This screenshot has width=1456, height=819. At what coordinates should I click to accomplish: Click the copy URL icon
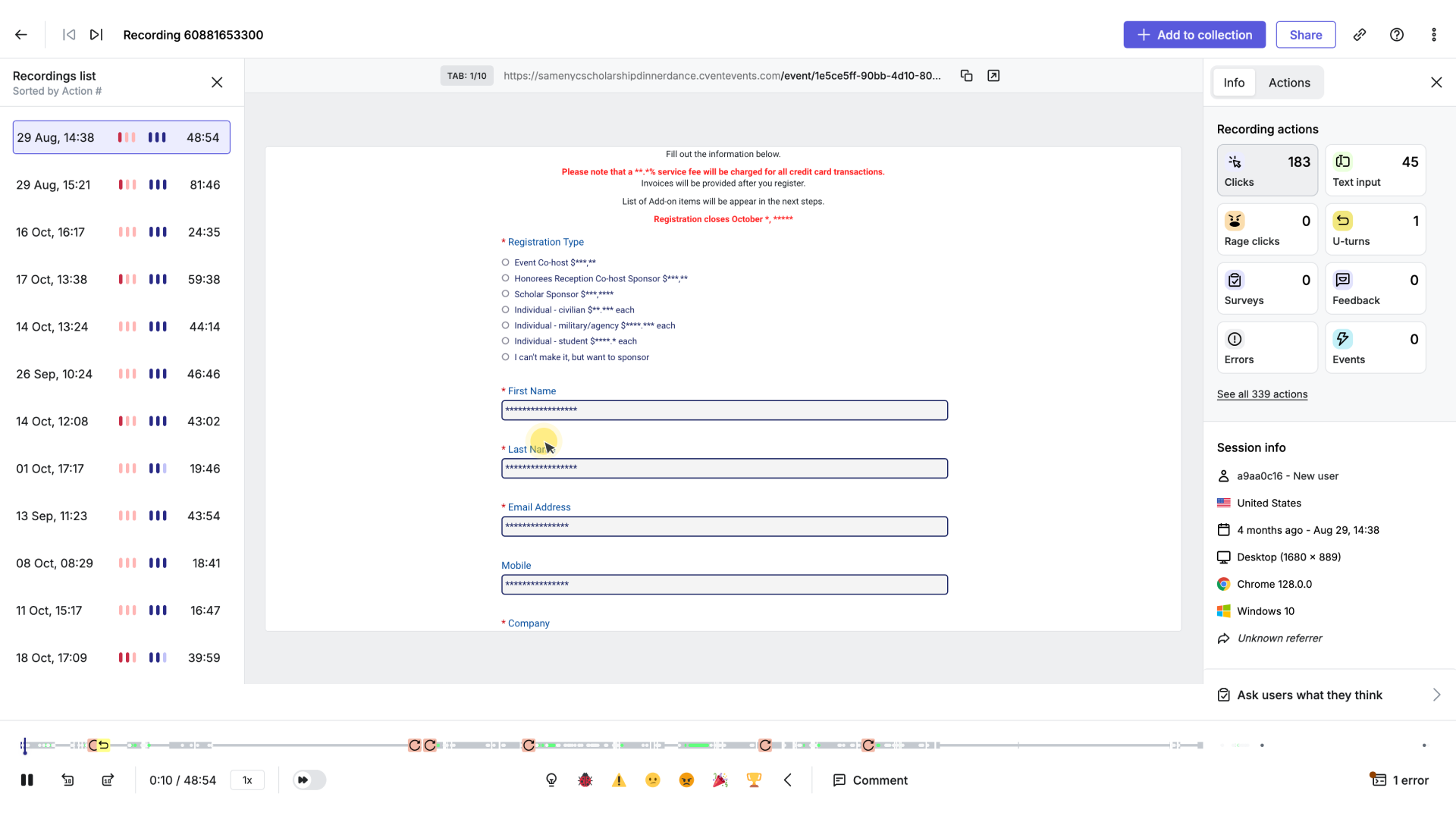(966, 76)
